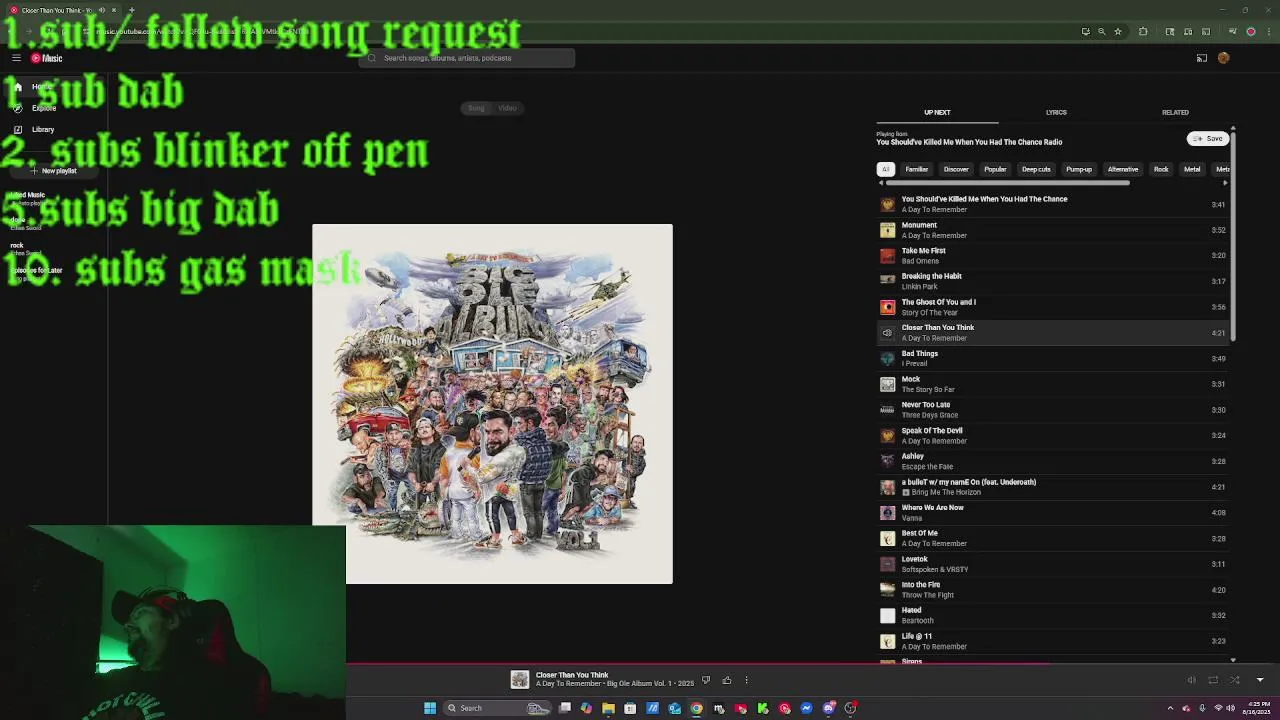The width and height of the screenshot is (1280, 720).
Task: Toggle the Song / Video switcher
Action: pyautogui.click(x=492, y=108)
